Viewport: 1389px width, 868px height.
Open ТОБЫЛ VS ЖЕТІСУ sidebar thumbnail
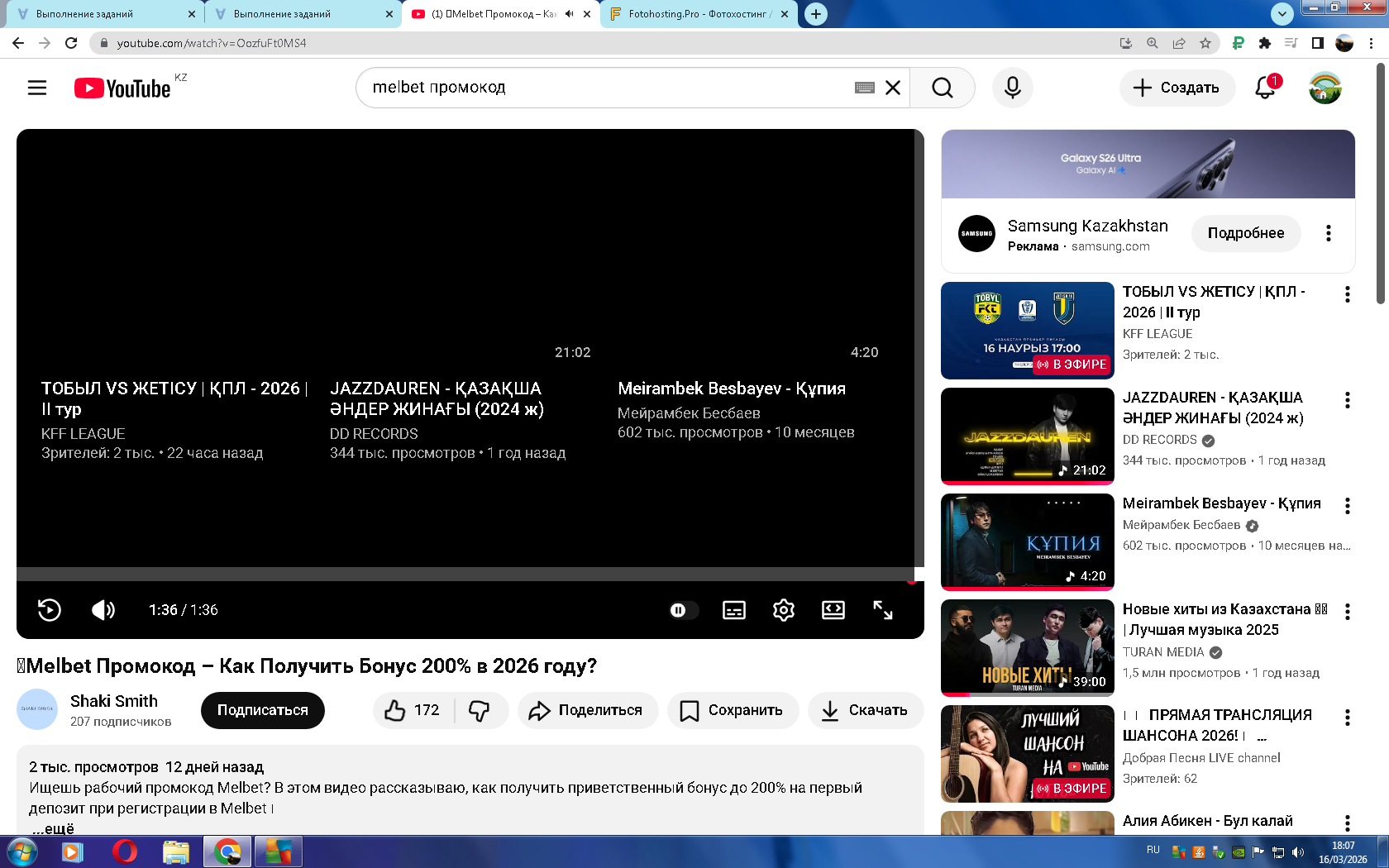[x=1028, y=331]
